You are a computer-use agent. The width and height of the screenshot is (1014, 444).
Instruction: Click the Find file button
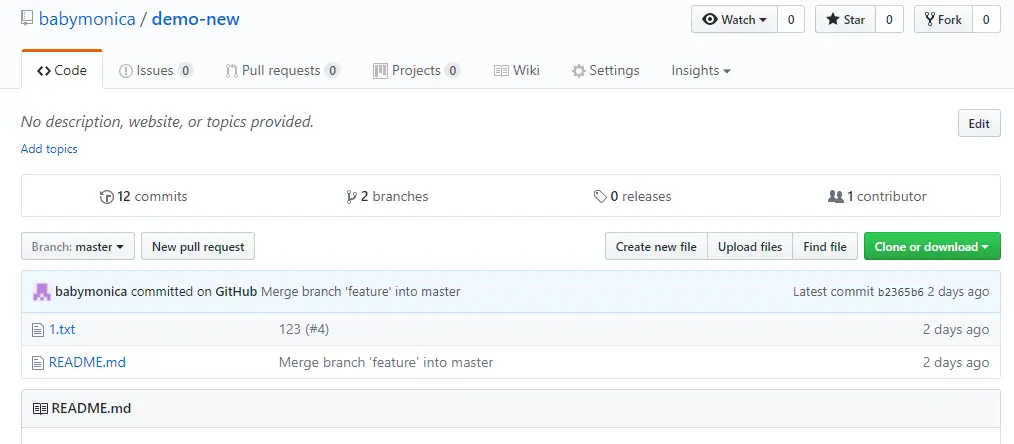825,246
